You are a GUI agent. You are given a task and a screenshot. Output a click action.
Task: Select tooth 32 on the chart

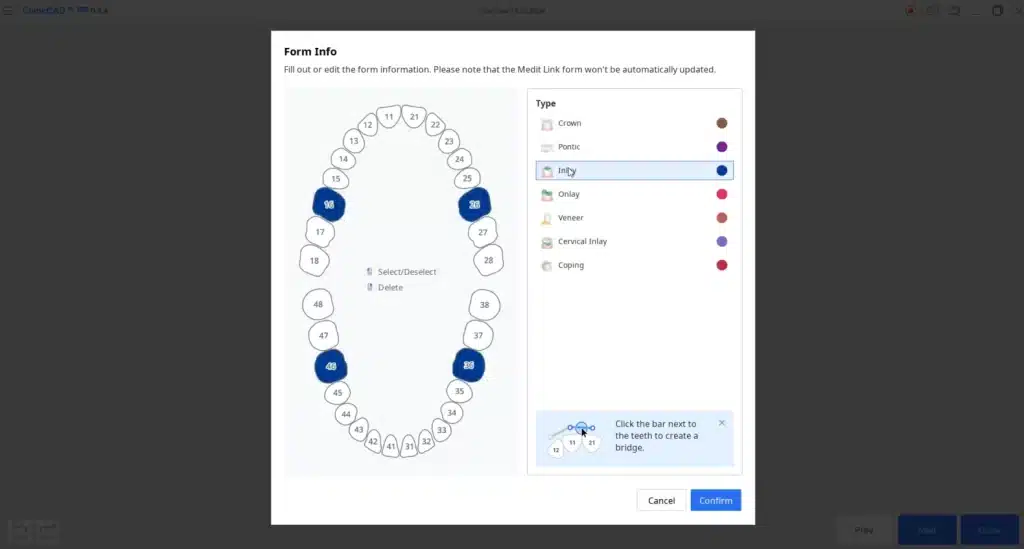click(x=426, y=442)
